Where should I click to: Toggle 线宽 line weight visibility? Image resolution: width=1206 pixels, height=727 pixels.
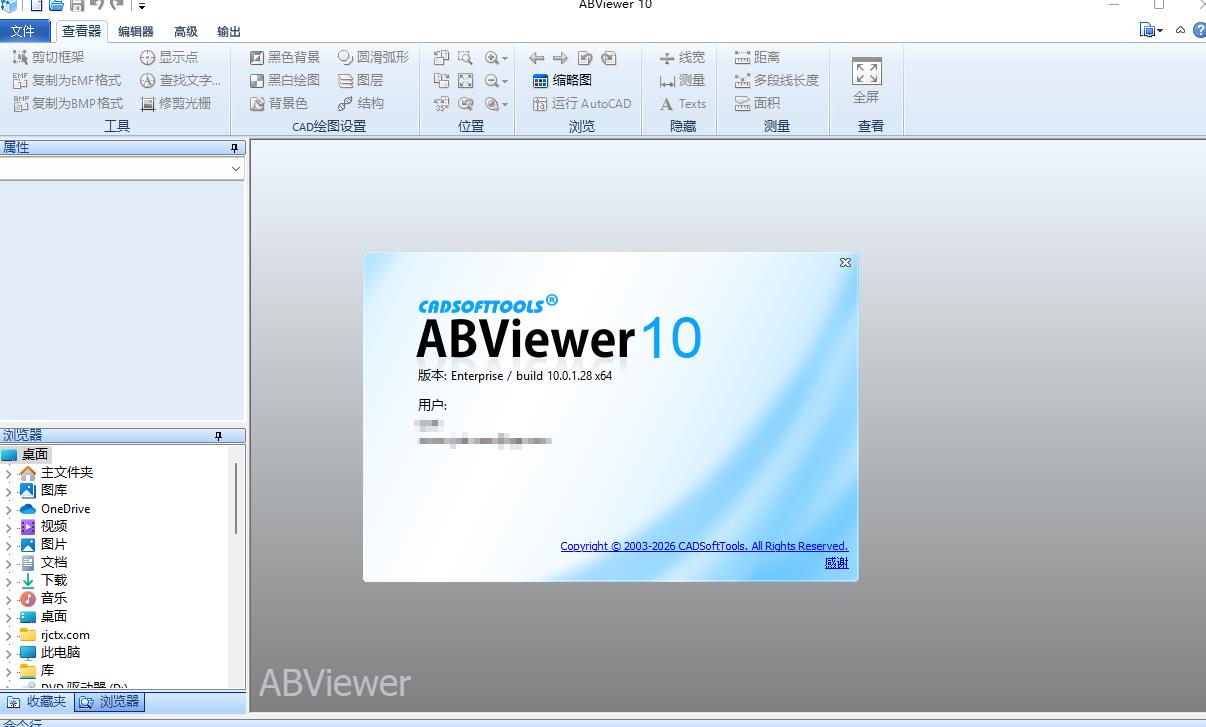point(682,57)
